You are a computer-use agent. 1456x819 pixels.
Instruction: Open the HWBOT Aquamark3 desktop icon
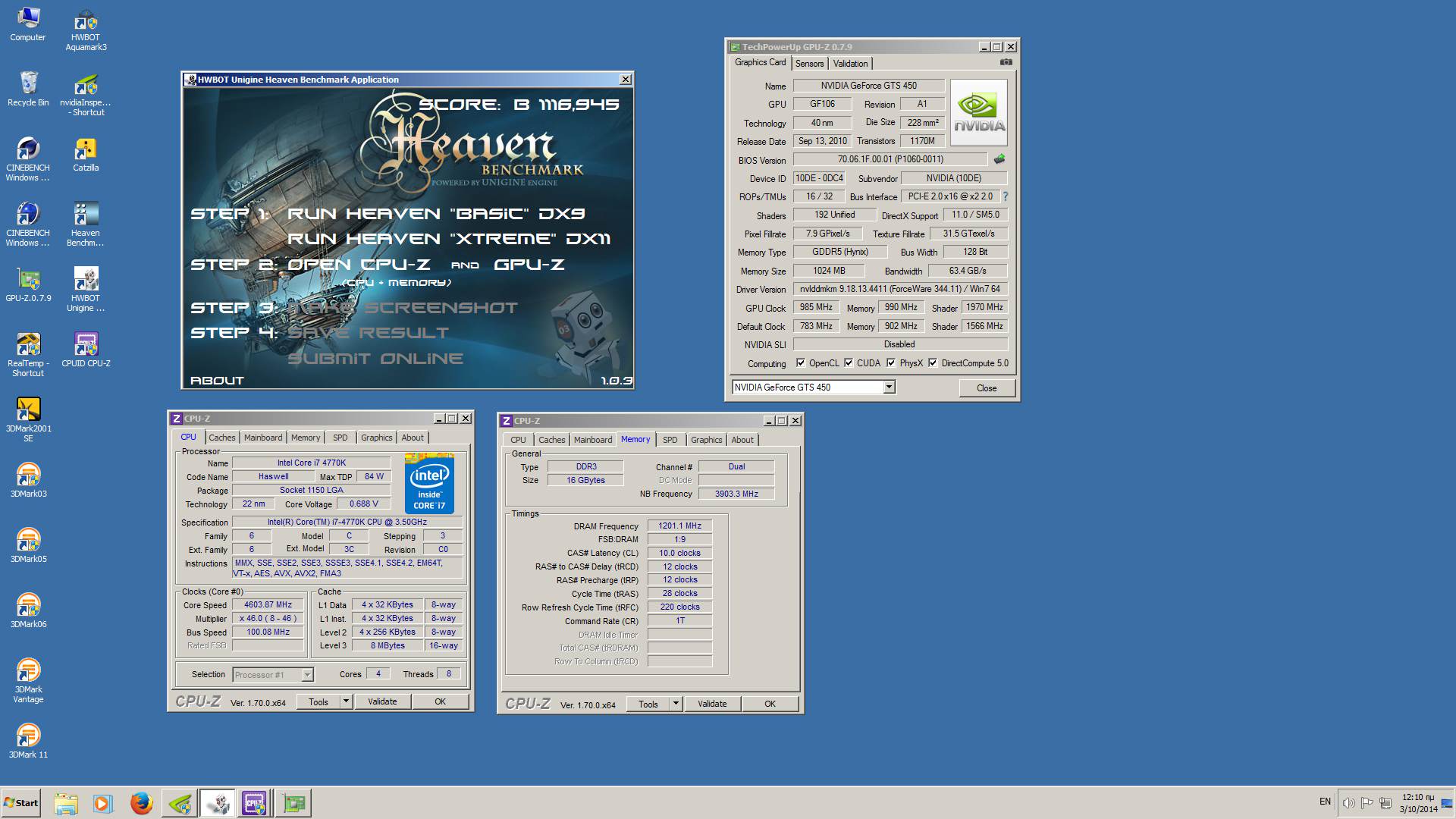pyautogui.click(x=86, y=29)
